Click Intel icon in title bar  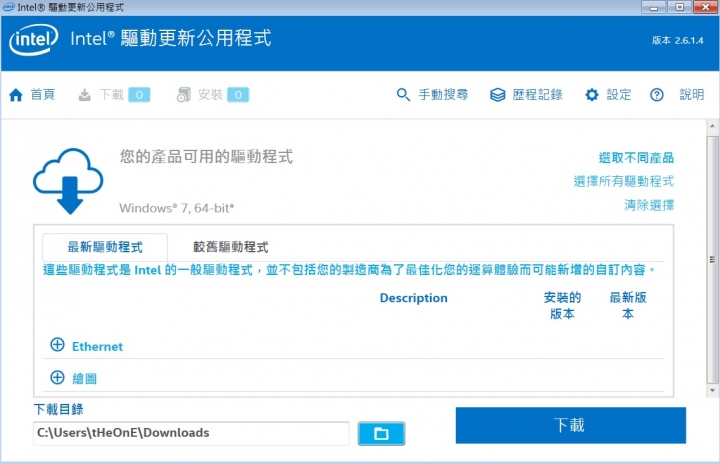(x=9, y=7)
